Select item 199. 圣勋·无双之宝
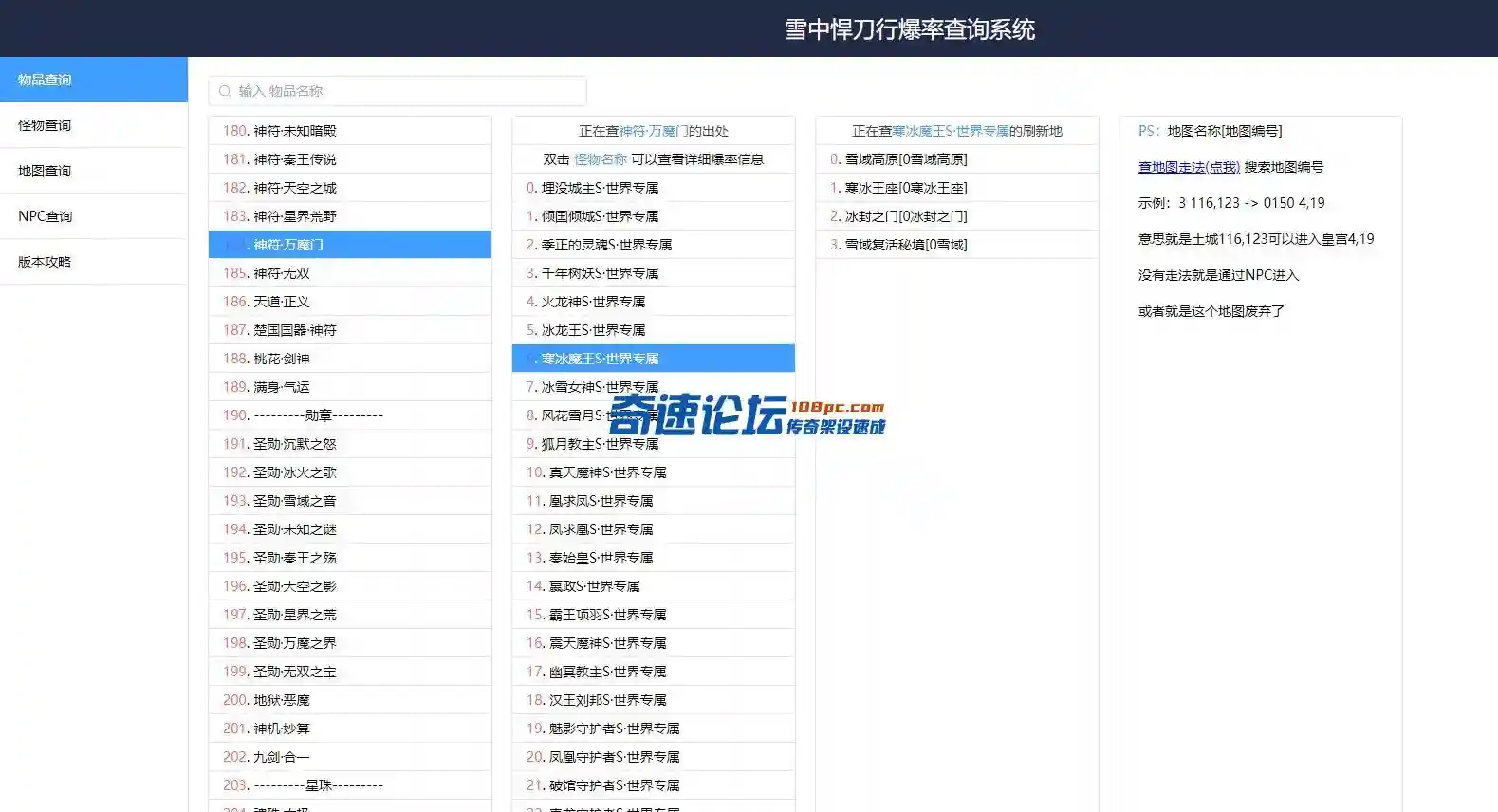Viewport: 1498px width, 812px height. [350, 672]
